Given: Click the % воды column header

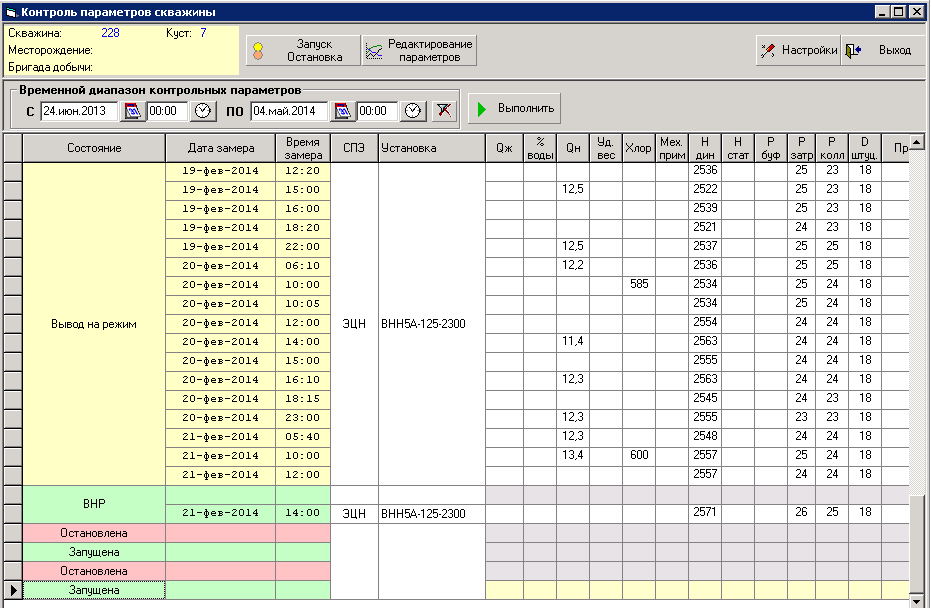Looking at the screenshot, I should [540, 148].
